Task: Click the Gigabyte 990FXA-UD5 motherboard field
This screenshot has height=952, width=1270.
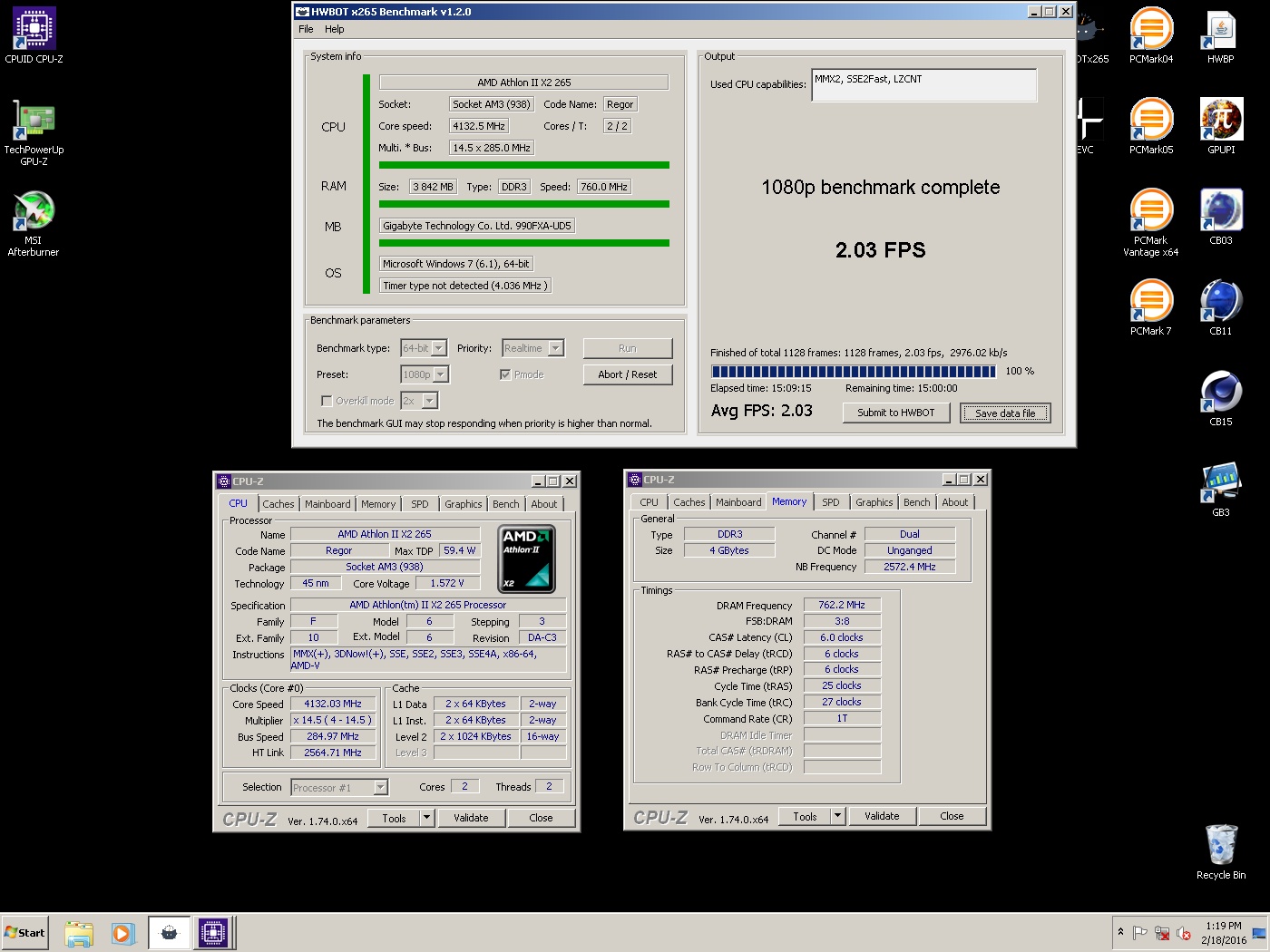Action: point(477,226)
